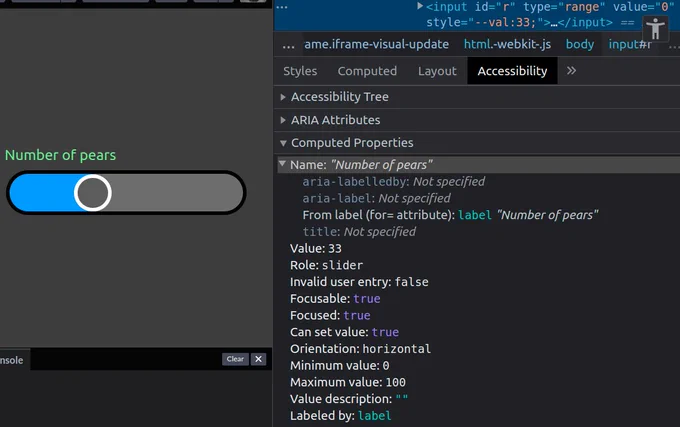Collapse the Name computed property details
680x427 pixels.
[282, 164]
